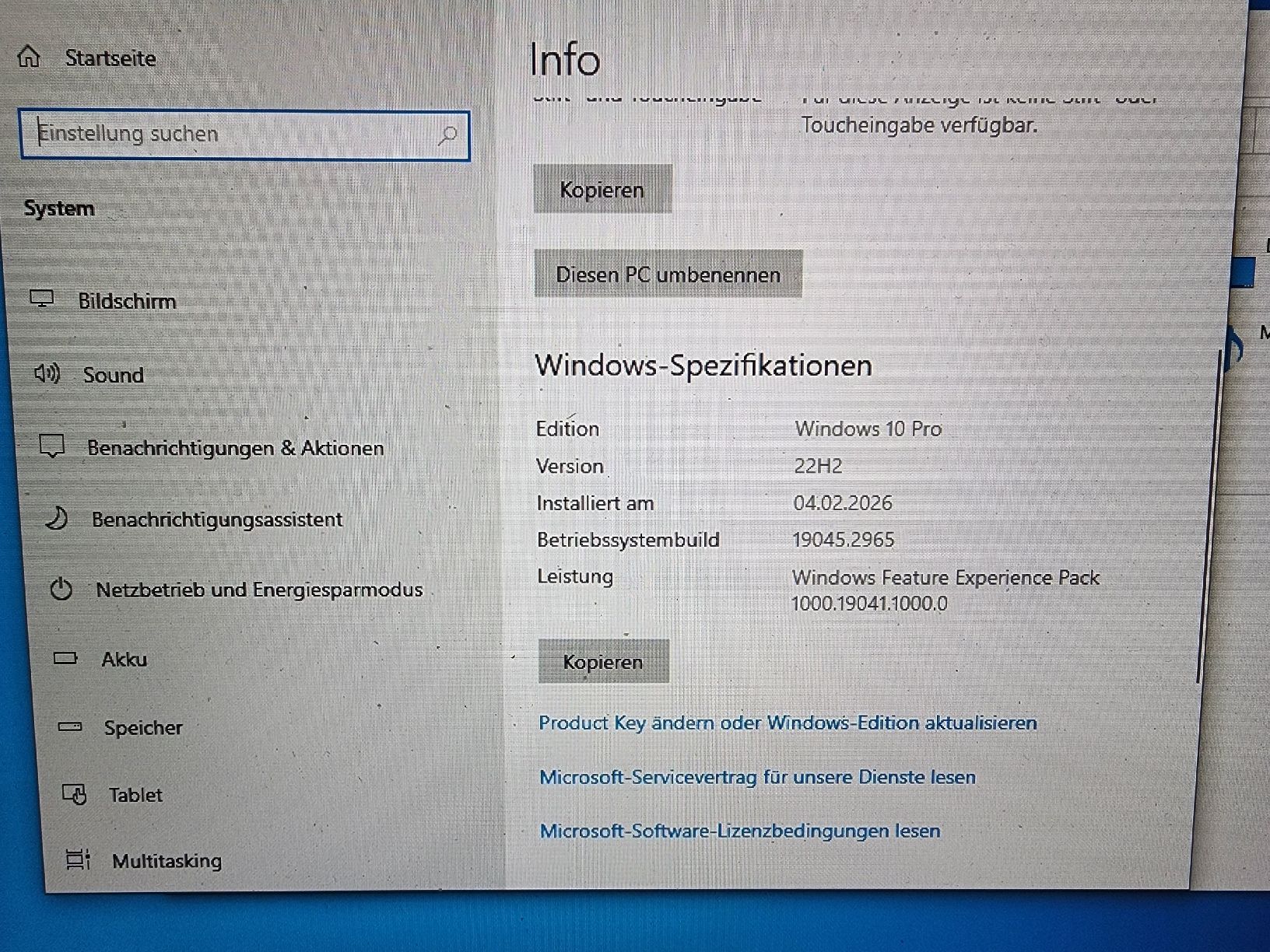Open the Speicher settings page

(x=143, y=728)
